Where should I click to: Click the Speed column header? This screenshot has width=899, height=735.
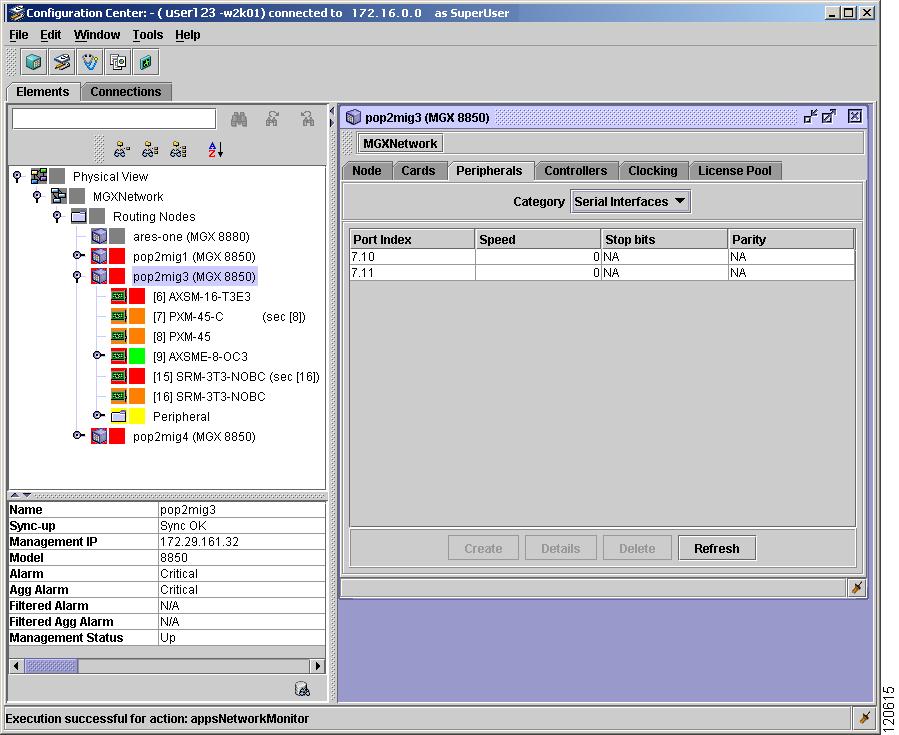(x=538, y=239)
